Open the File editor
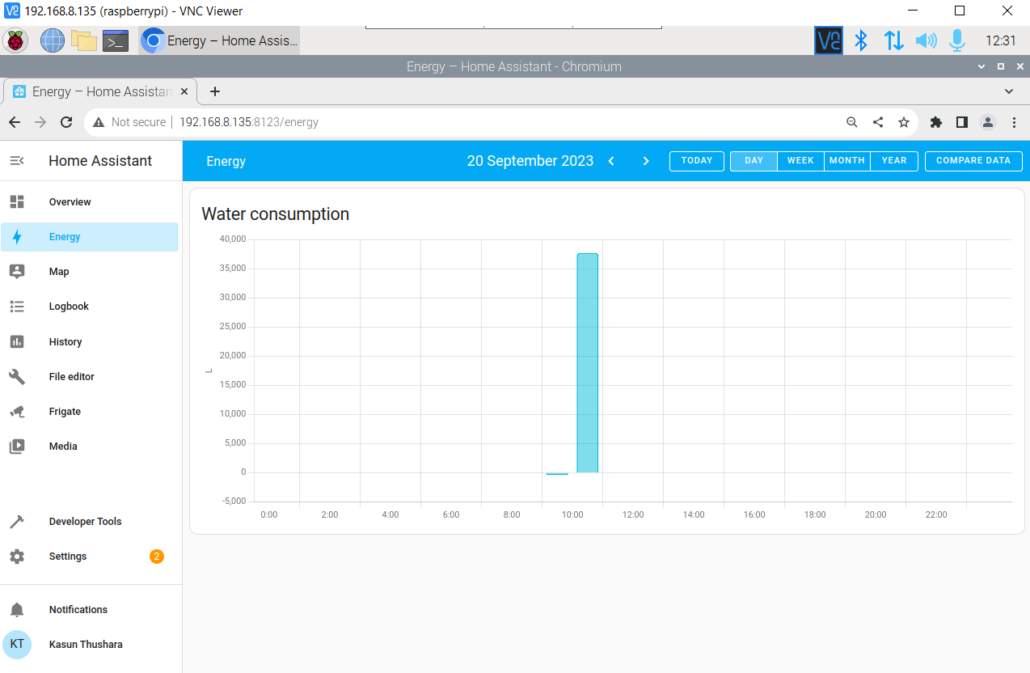This screenshot has width=1030, height=673. 71,377
